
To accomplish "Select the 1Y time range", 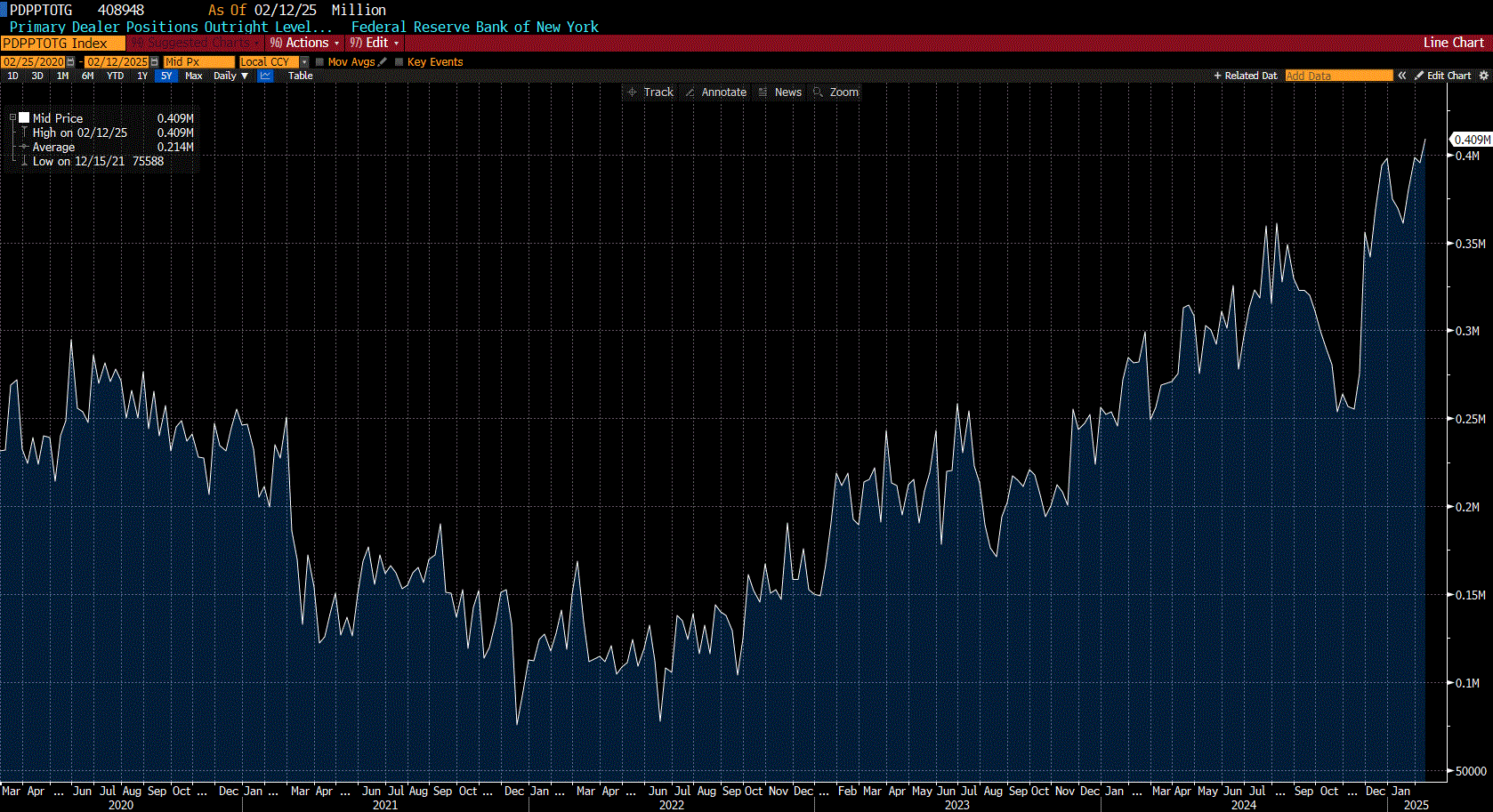I will [x=142, y=76].
